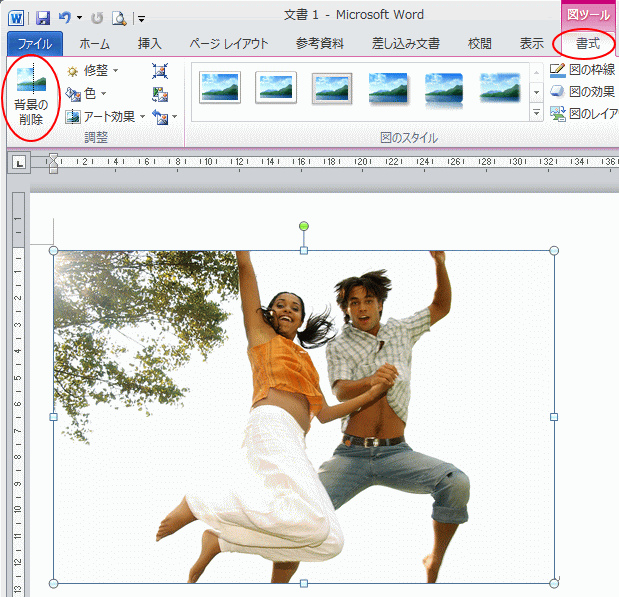Open 図の枠線 picture border menu
619x597 pixels.
[583, 70]
